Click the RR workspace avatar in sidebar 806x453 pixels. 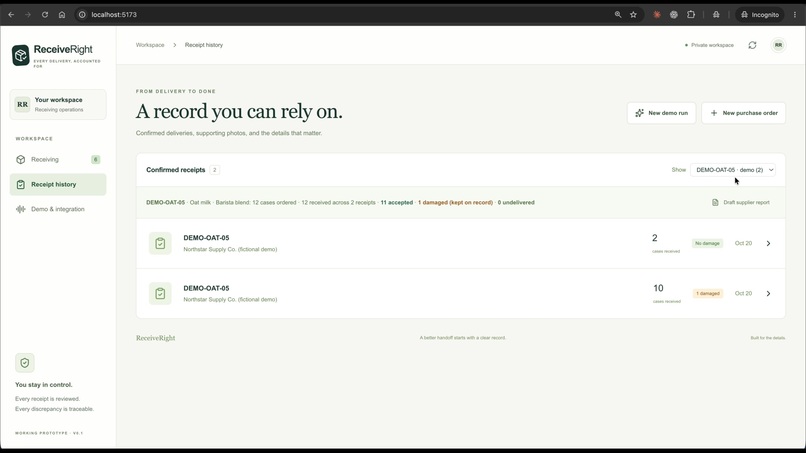(23, 104)
